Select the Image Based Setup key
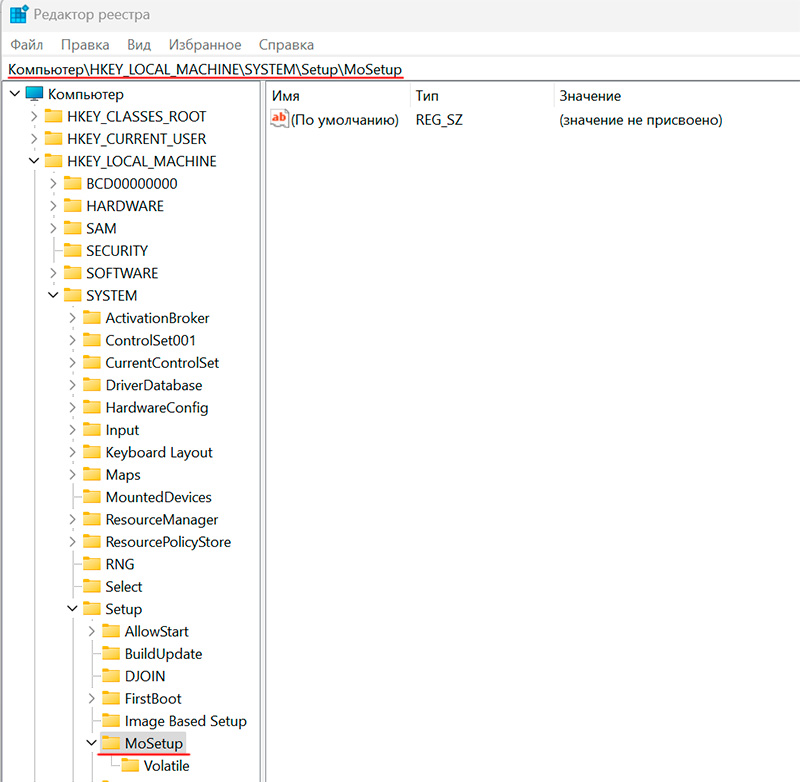Image resolution: width=800 pixels, height=782 pixels. 185,721
